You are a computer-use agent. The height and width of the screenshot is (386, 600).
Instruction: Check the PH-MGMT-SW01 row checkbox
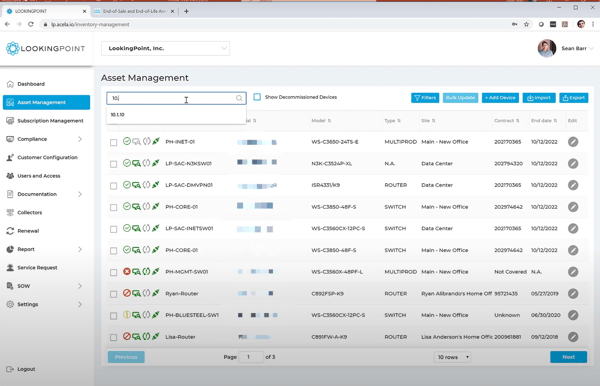point(114,272)
